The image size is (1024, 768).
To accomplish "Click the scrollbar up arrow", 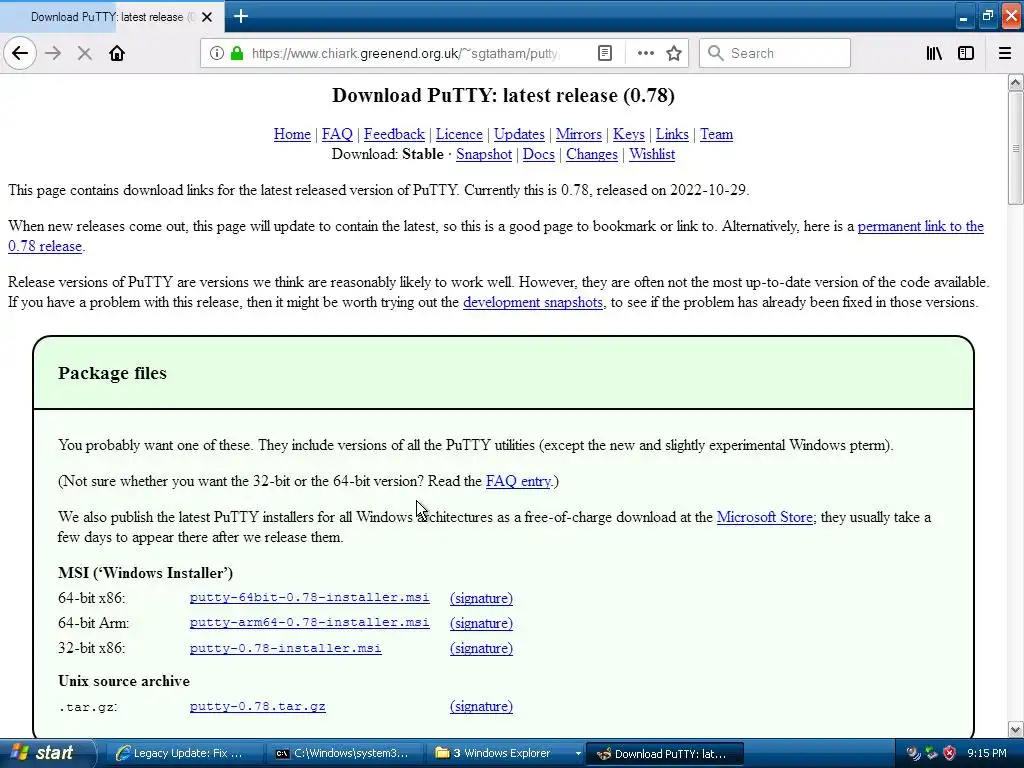I will (1016, 82).
